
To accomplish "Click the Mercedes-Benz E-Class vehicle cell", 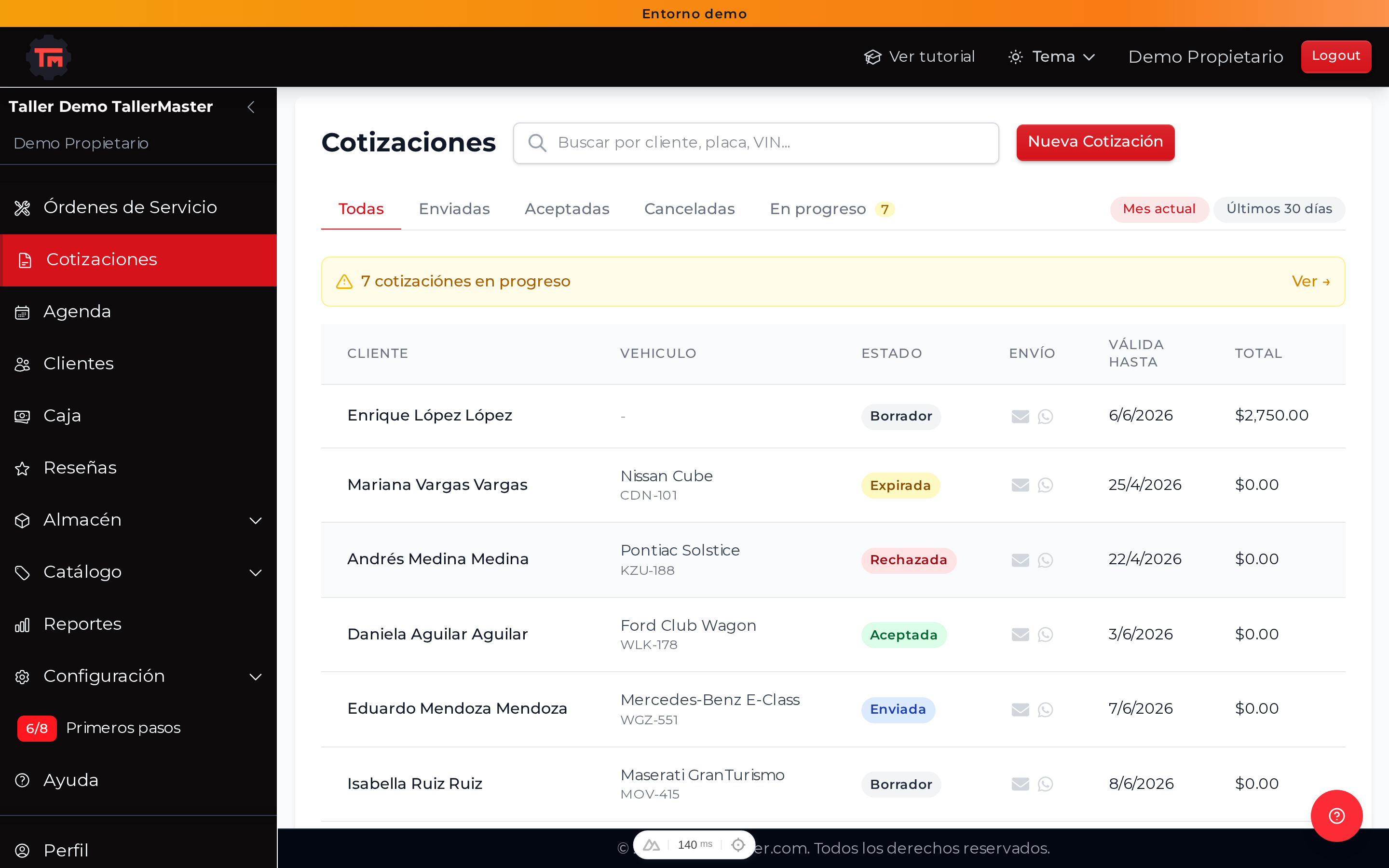I will point(710,709).
